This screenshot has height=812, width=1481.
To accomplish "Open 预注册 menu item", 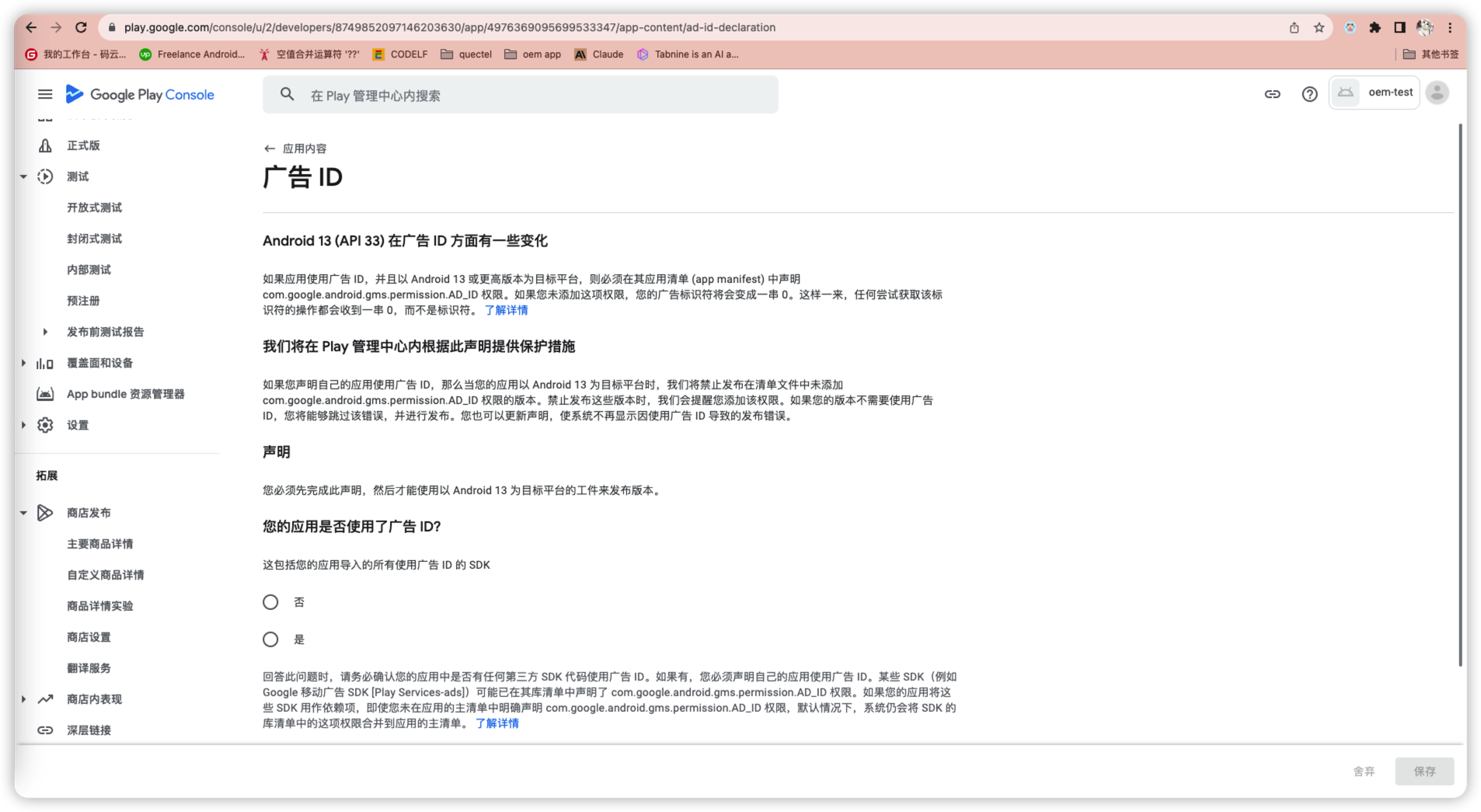I will (83, 301).
